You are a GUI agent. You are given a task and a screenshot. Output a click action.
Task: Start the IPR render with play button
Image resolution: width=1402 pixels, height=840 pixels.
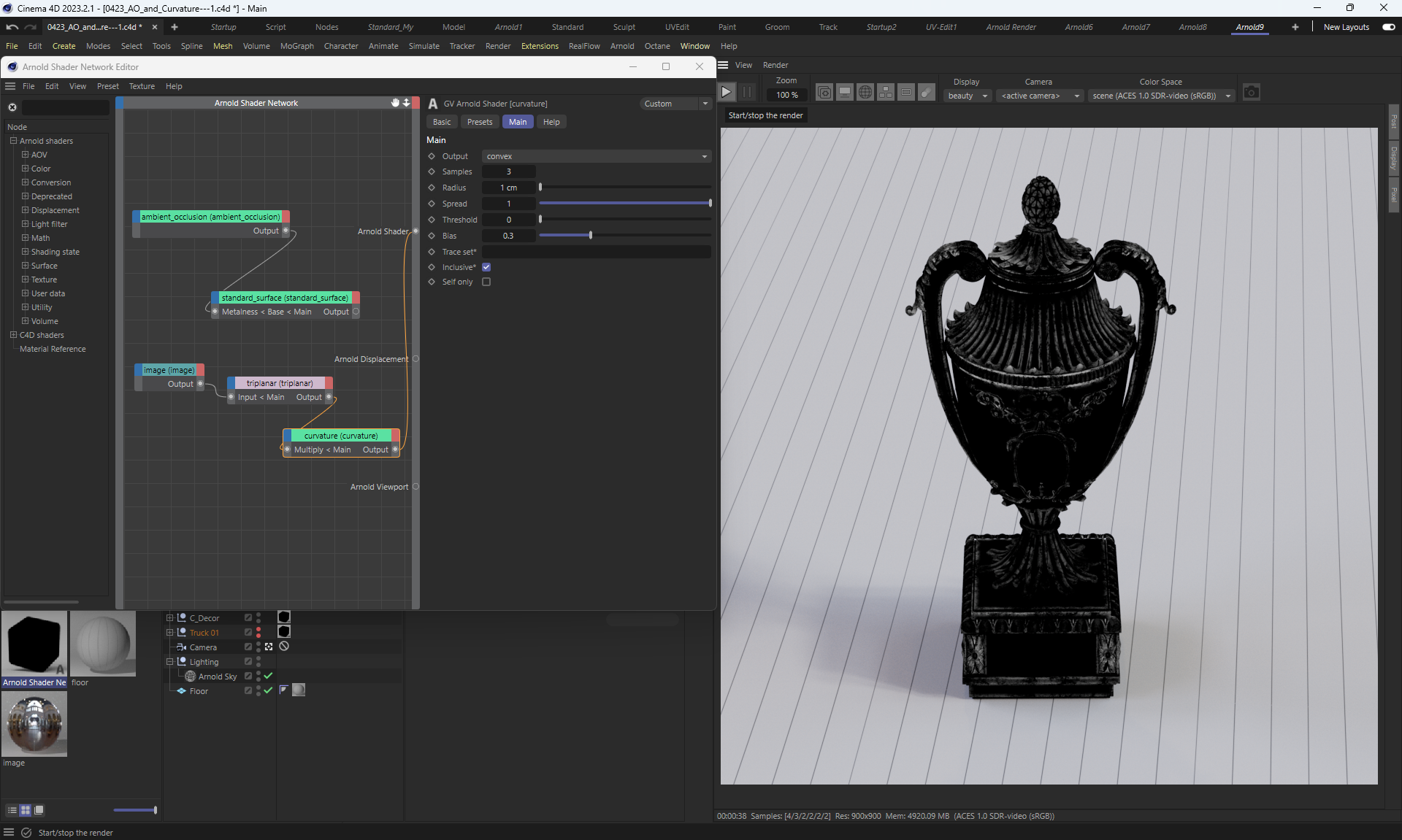tap(726, 92)
